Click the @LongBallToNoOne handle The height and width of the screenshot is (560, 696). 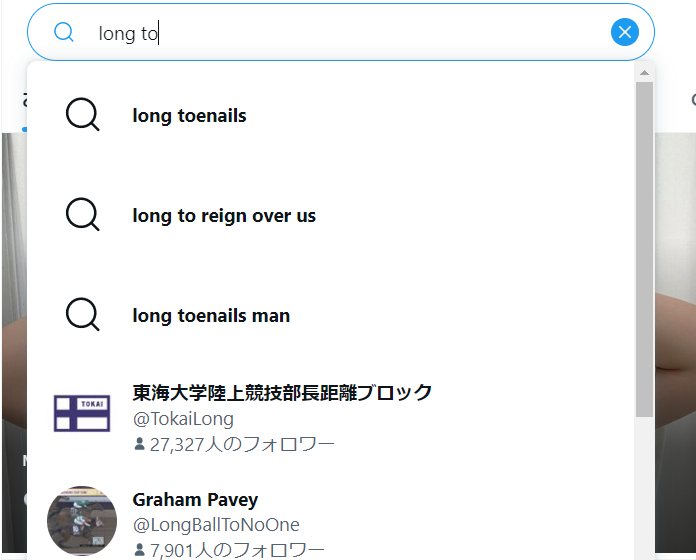[216, 525]
